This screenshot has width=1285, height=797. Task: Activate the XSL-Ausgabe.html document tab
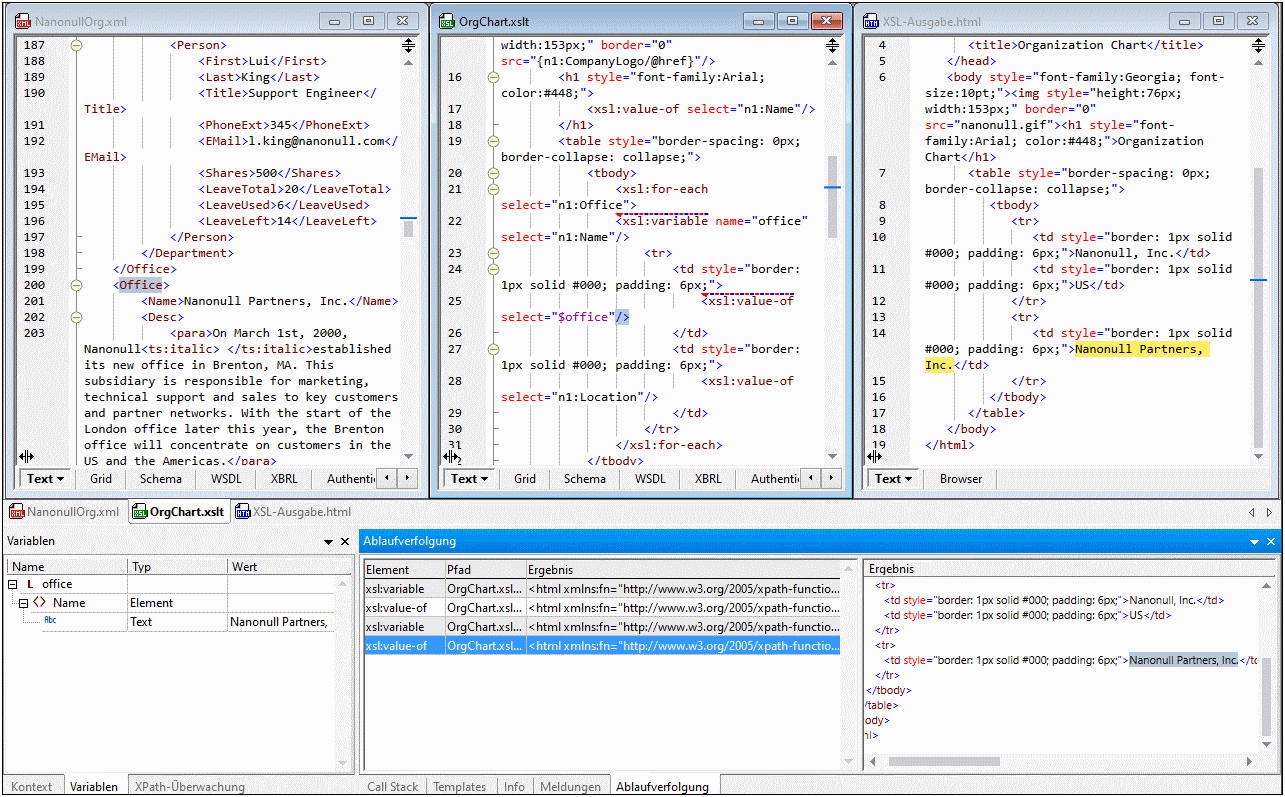tap(292, 512)
